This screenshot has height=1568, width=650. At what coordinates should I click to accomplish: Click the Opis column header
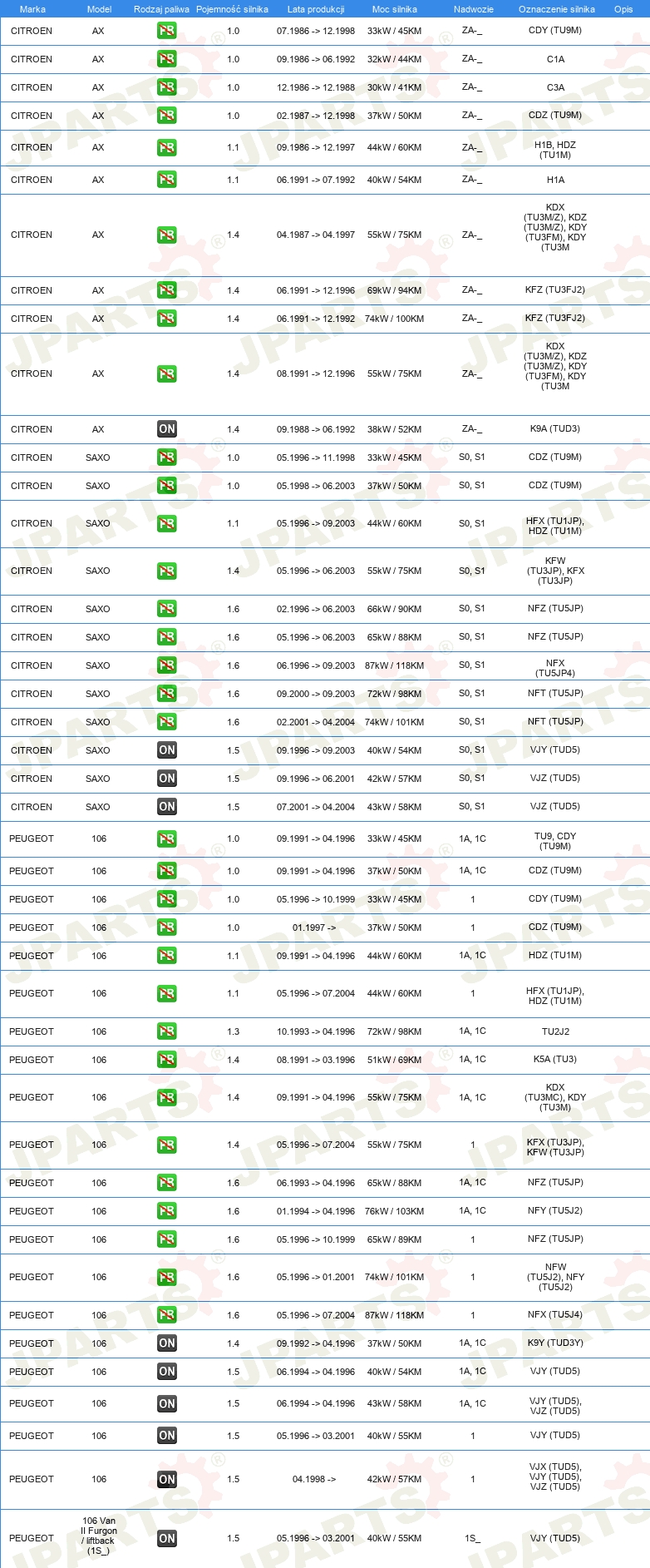tap(623, 9)
